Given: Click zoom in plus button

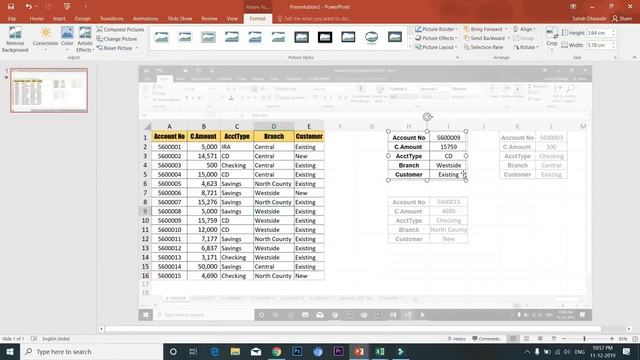Looking at the screenshot, I should coord(611,339).
